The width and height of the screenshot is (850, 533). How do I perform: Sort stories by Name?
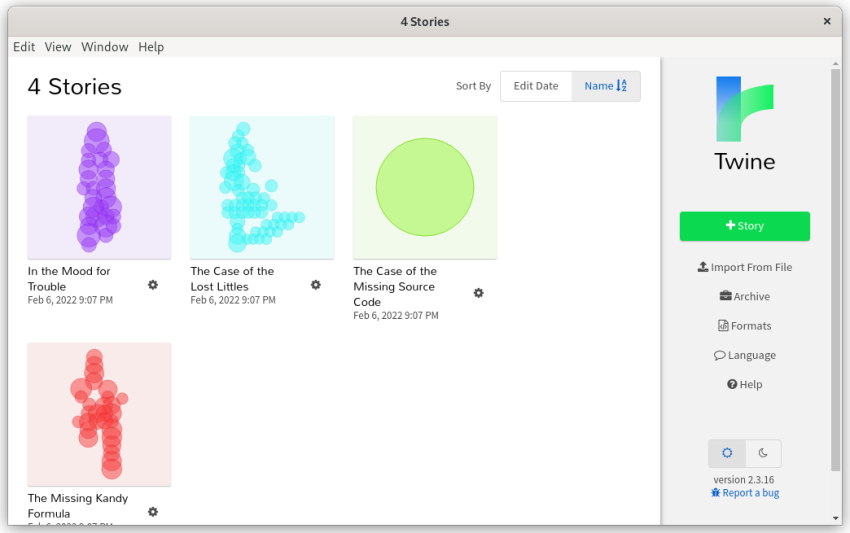click(606, 86)
